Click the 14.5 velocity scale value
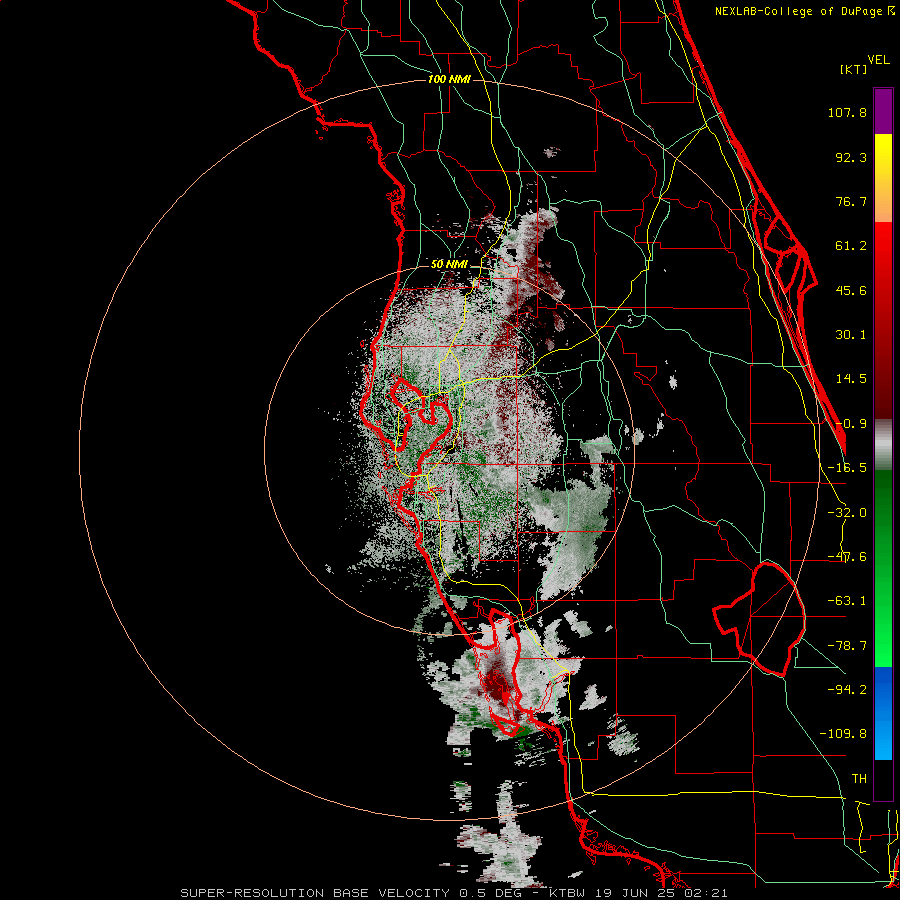 coord(851,379)
